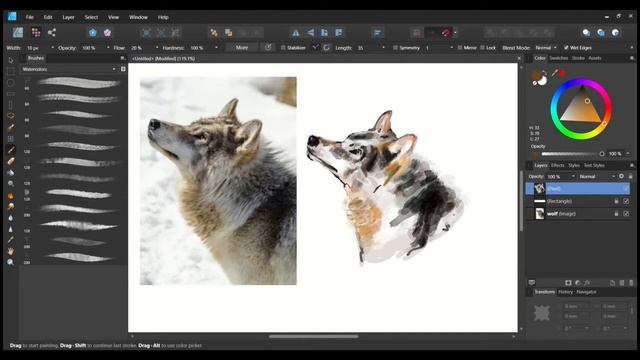
Task: Switch to the Navigator tab
Action: pos(586,292)
